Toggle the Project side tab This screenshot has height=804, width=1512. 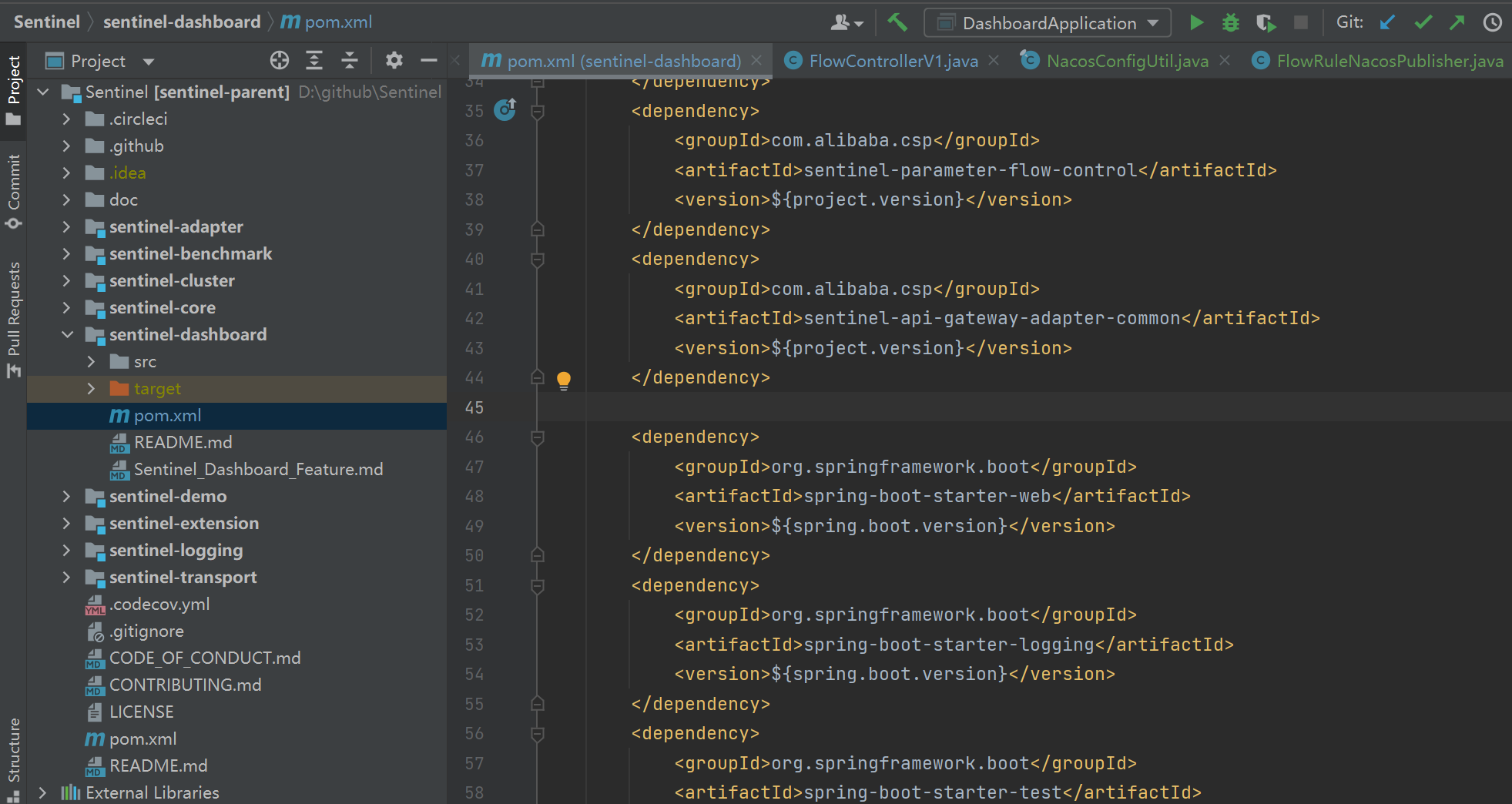13,90
